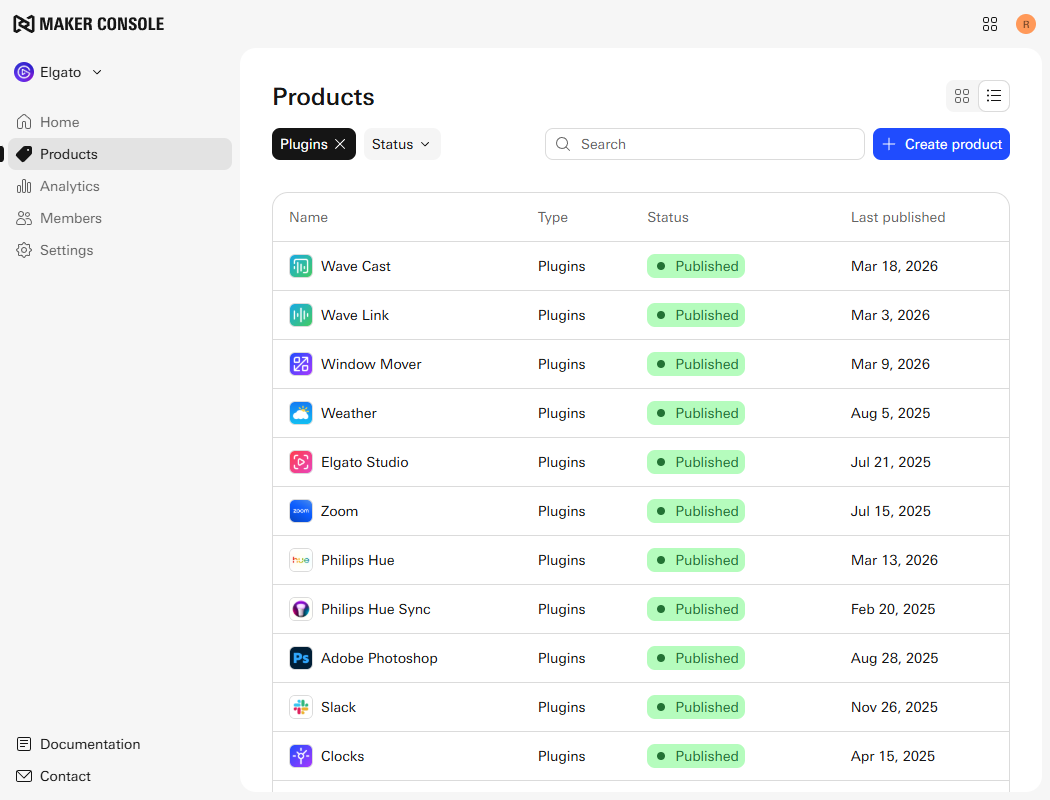Screen dimensions: 1050x800
Task: Click the Weather plugin icon
Action: (x=301, y=413)
